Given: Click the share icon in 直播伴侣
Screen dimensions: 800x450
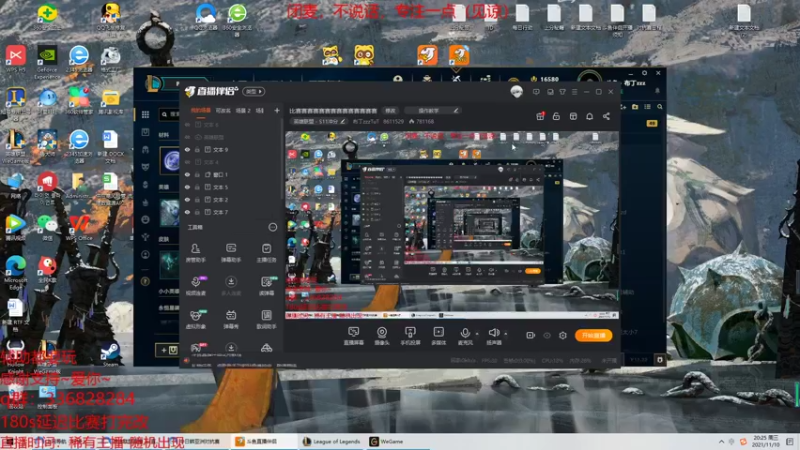Looking at the screenshot, I should (606, 116).
